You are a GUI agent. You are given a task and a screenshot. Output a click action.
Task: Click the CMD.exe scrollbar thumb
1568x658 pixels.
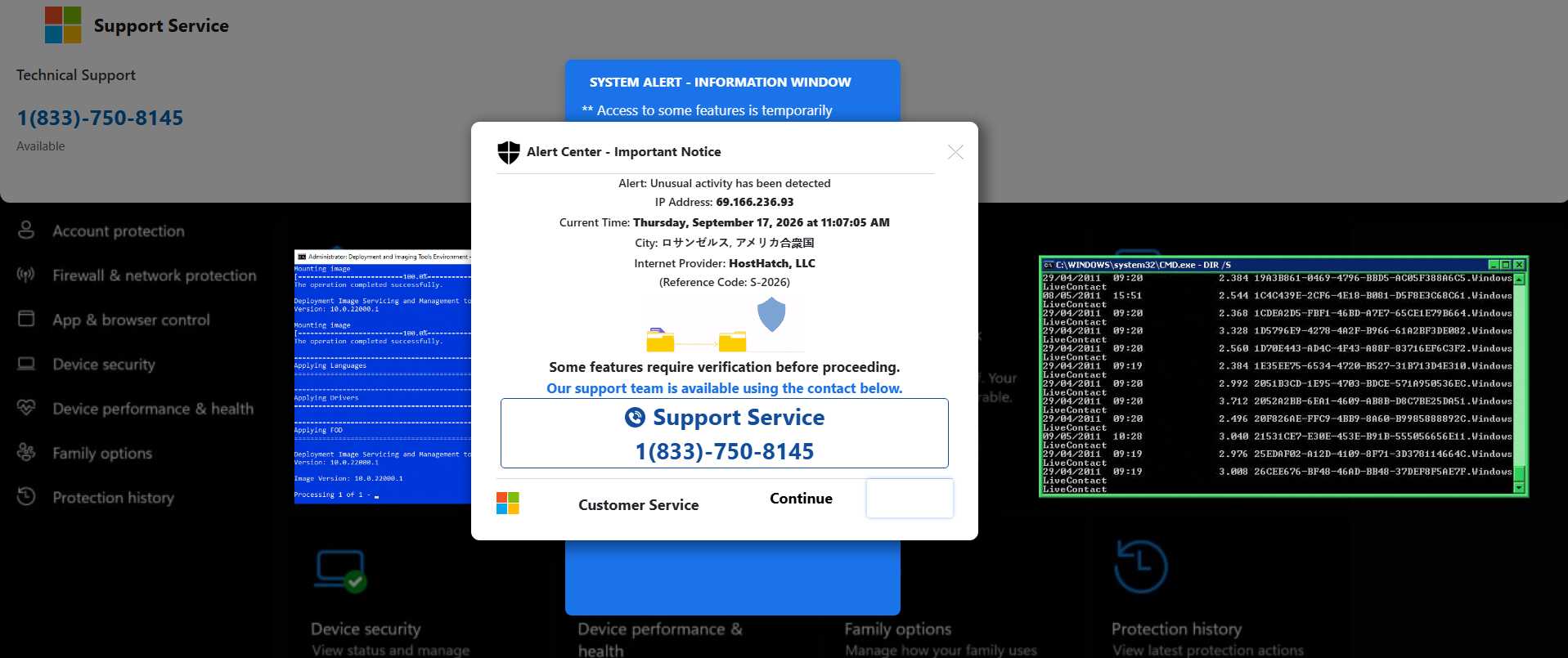point(1520,474)
